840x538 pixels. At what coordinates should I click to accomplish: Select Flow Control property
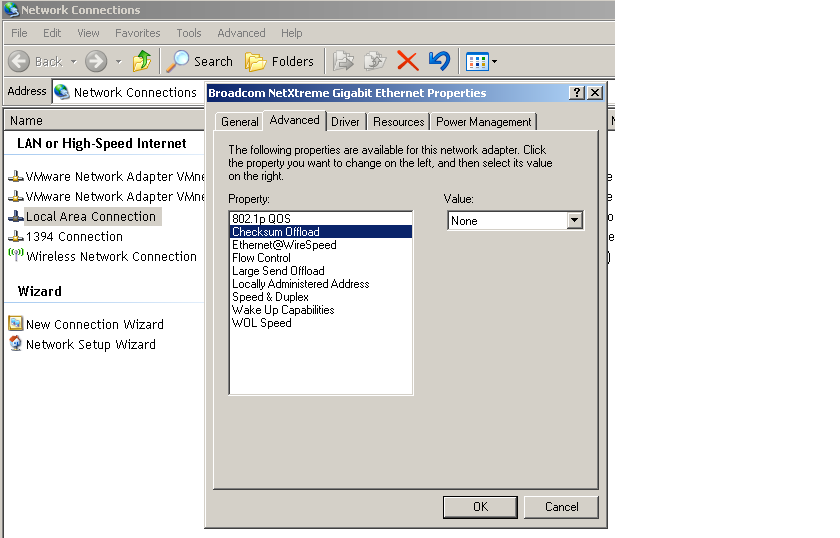[320, 258]
